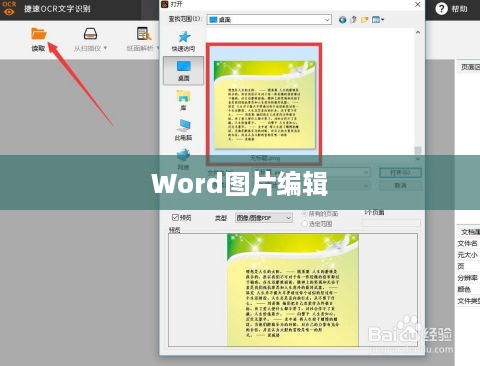Image resolution: width=480 pixels, height=366 pixels.
Task: Click the create new folder icon
Action: (x=365, y=20)
